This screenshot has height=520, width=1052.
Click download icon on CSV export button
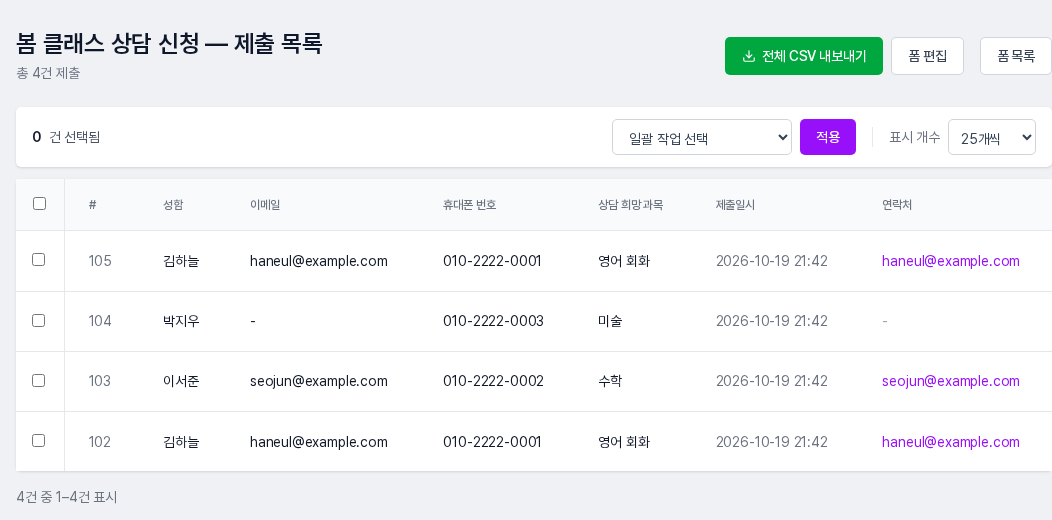click(749, 56)
